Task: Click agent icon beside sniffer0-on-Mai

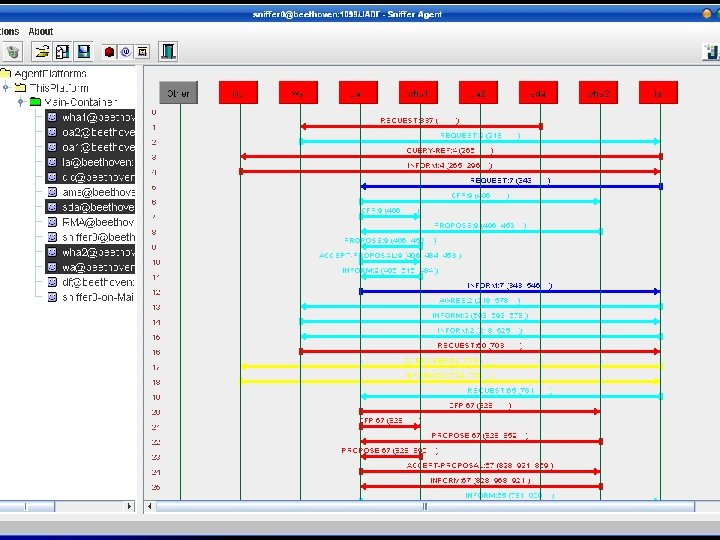Action: [x=52, y=297]
